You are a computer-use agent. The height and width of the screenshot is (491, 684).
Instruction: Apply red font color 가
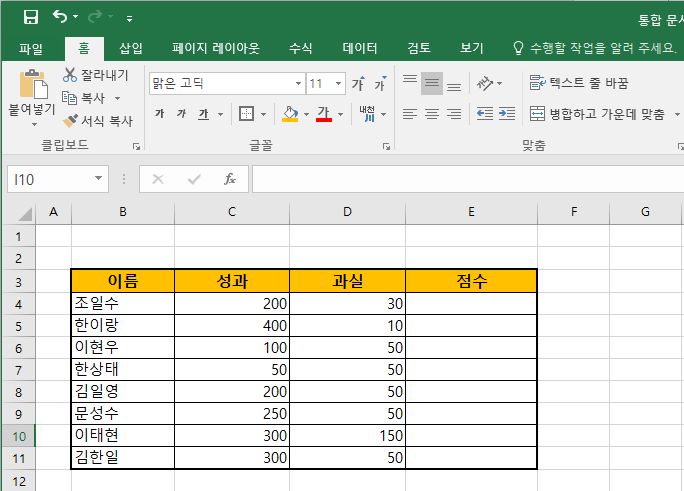click(x=324, y=114)
